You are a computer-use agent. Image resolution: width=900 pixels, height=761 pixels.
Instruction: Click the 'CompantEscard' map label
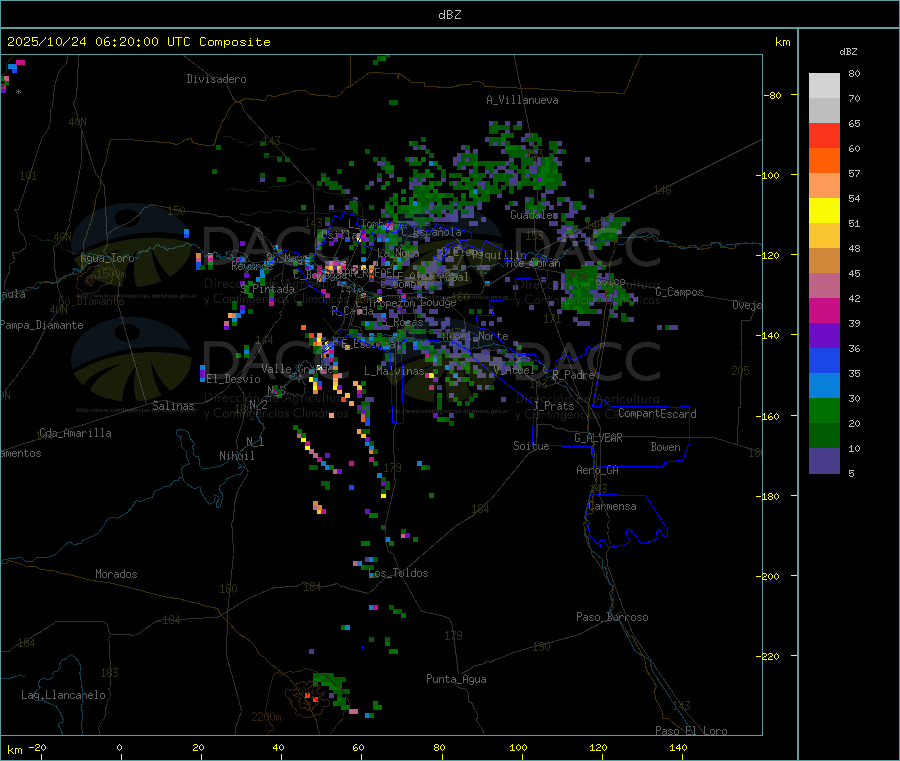657,413
